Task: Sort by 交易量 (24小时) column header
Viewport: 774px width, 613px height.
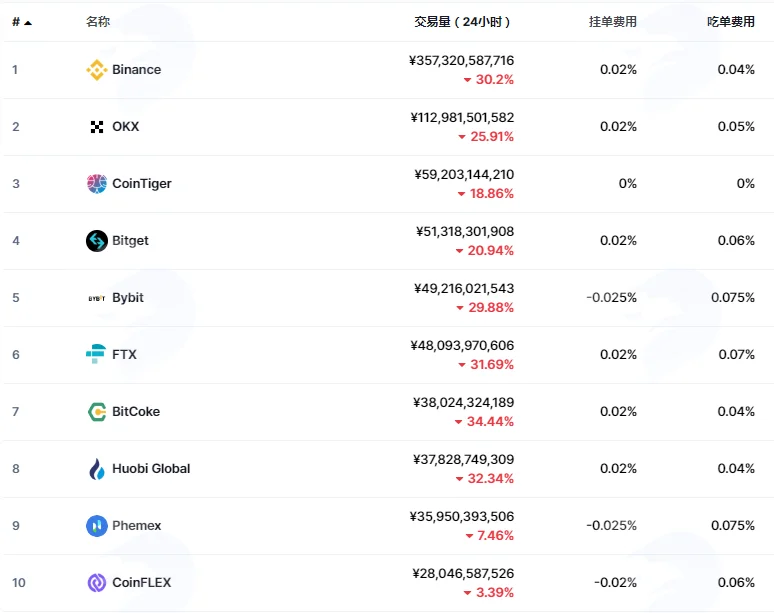Action: (462, 22)
